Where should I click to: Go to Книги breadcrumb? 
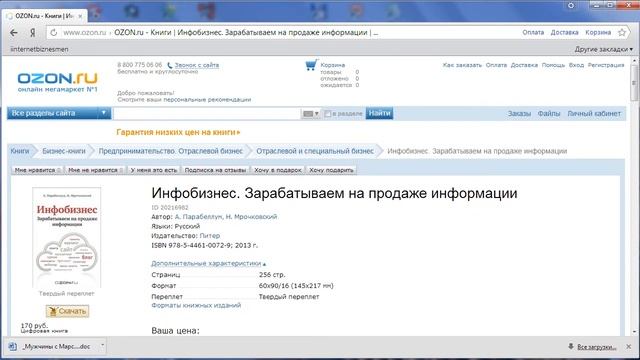[x=20, y=151]
